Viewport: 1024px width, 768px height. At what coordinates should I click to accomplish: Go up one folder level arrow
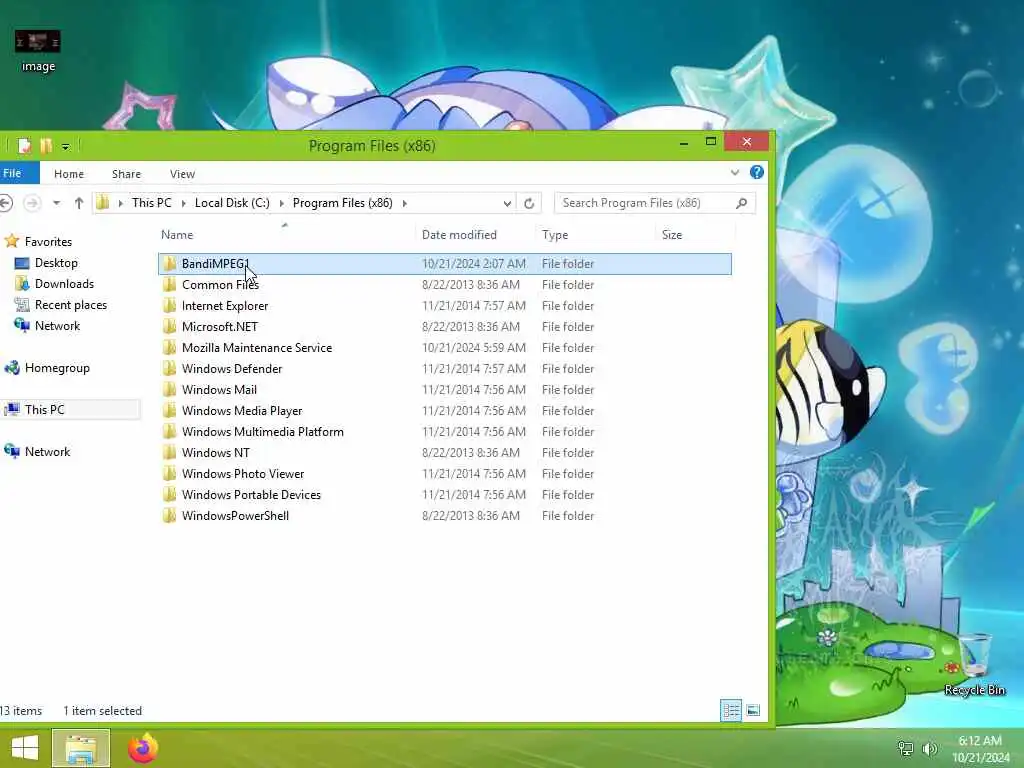(79, 203)
